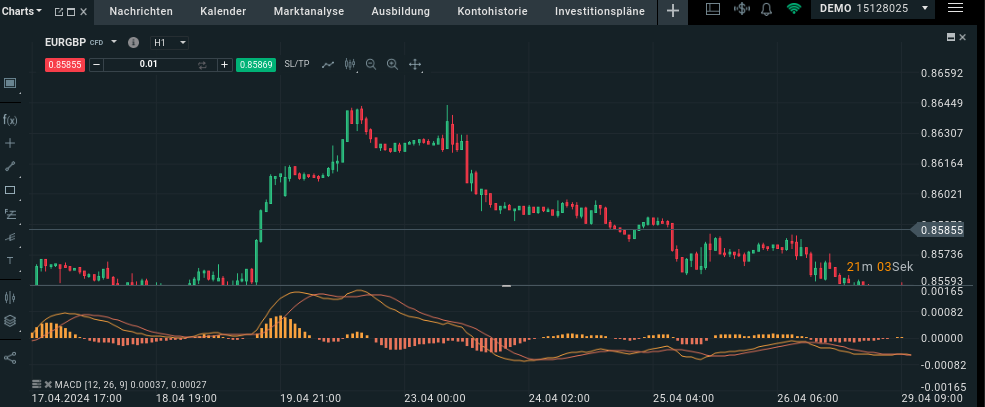
Task: Open the workspace layout icon in top bar
Action: point(712,9)
